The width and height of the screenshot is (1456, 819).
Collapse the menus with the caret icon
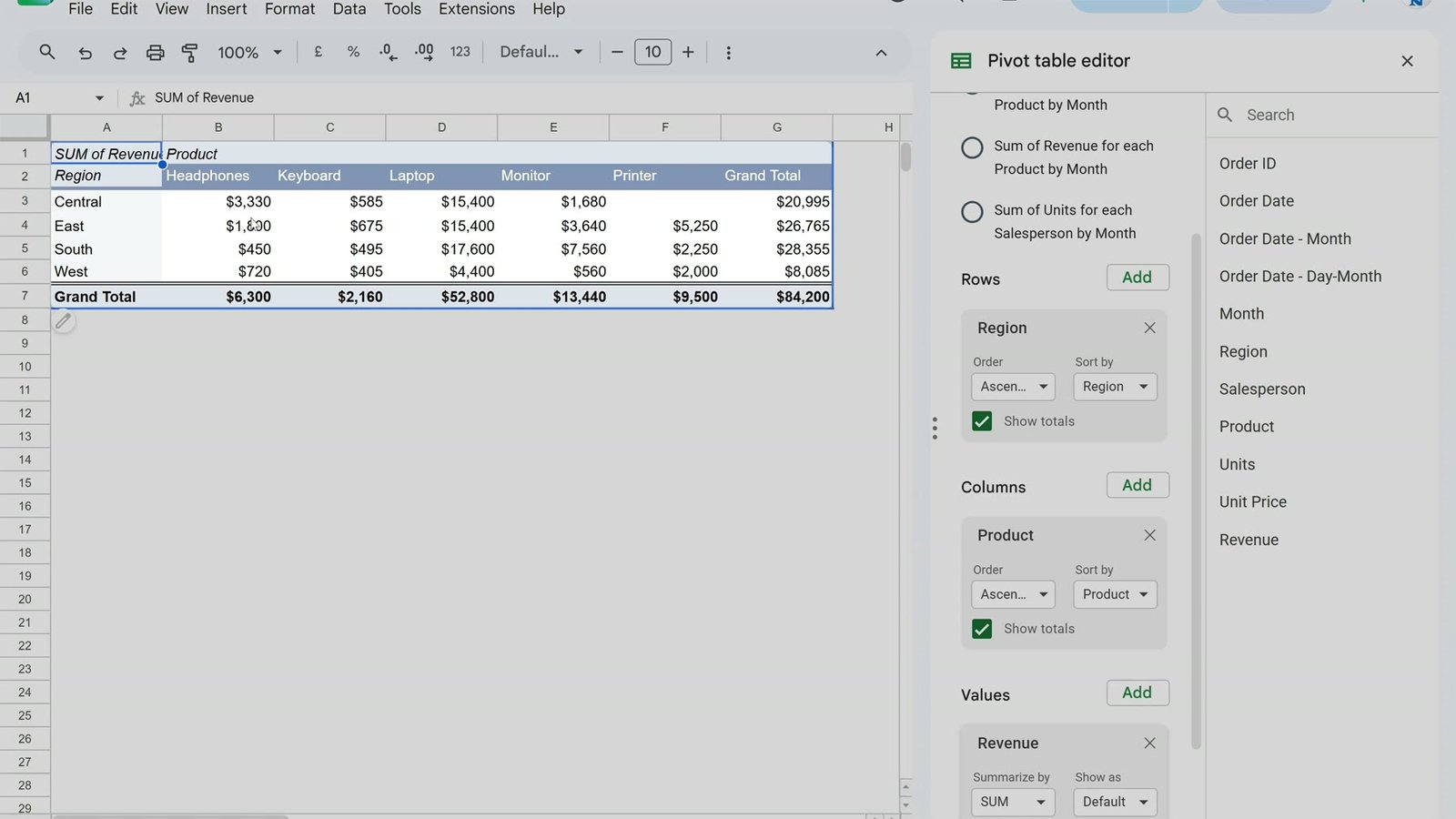tap(881, 53)
